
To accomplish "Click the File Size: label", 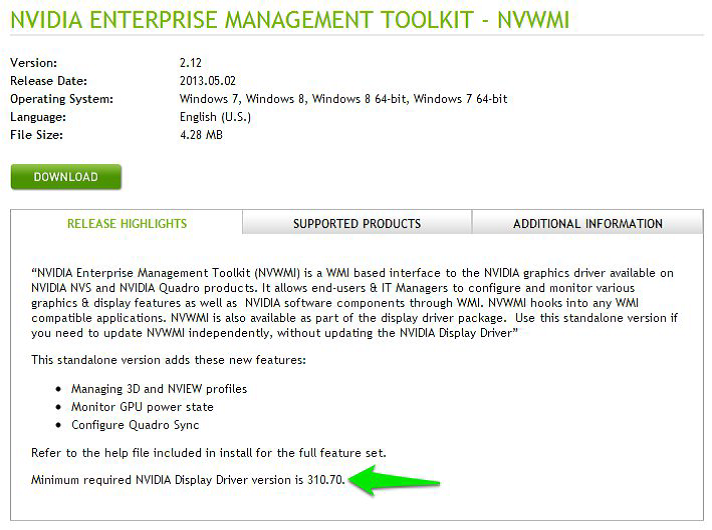I will pyautogui.click(x=36, y=135).
